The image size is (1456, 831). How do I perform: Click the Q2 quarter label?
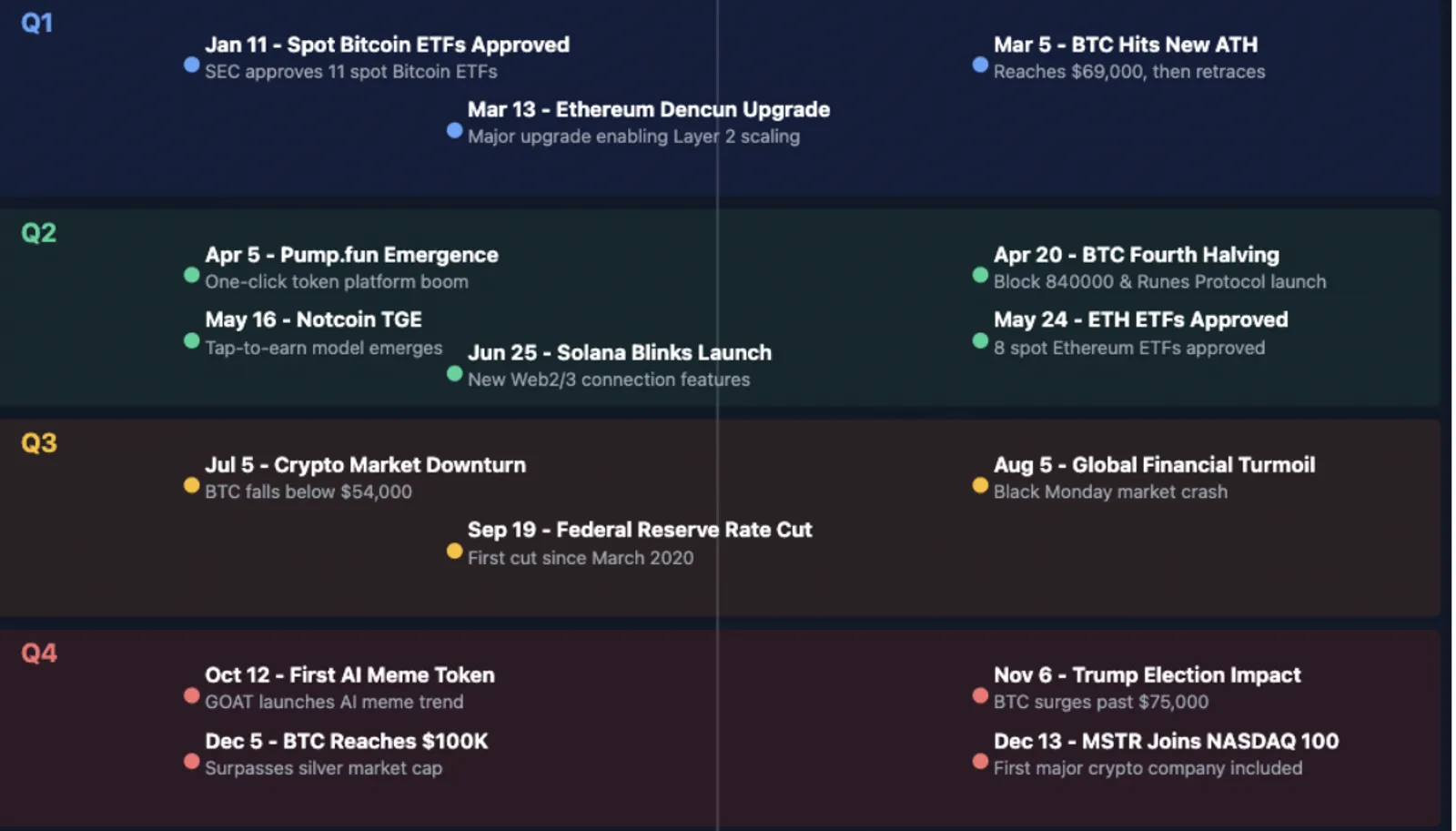(39, 233)
